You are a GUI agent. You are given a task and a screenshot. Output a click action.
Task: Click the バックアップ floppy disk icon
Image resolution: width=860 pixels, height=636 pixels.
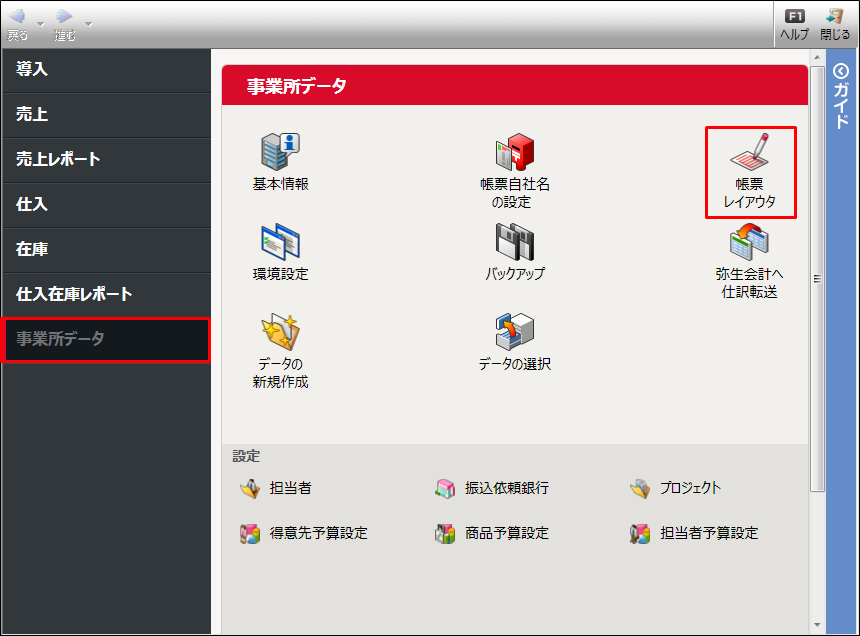[514, 241]
